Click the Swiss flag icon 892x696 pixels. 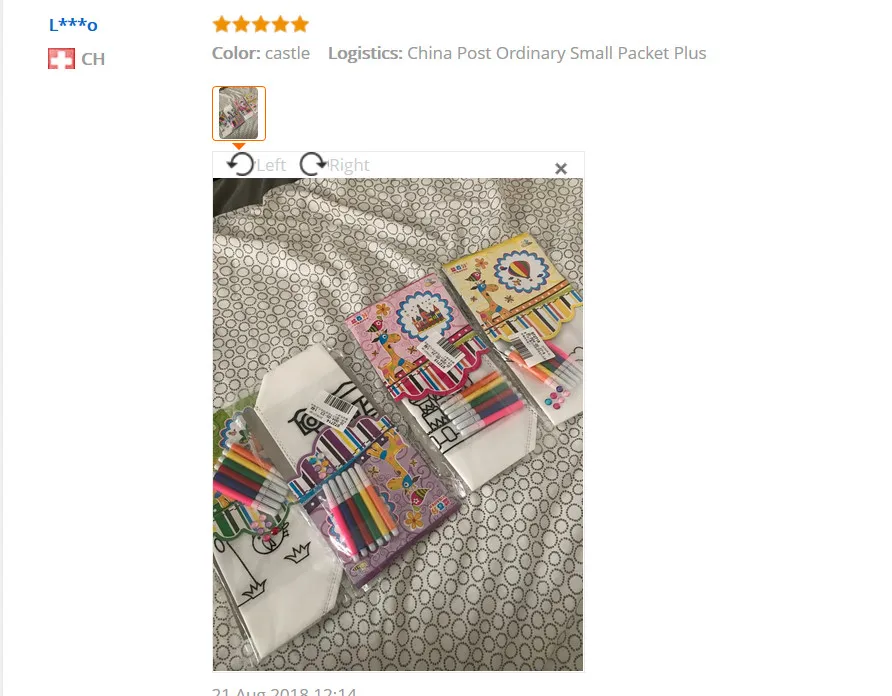click(61, 59)
